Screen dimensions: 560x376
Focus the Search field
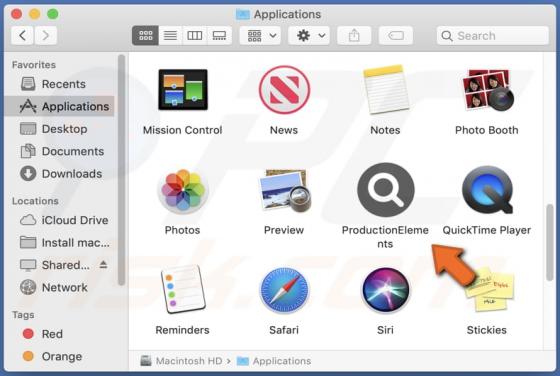[493, 35]
